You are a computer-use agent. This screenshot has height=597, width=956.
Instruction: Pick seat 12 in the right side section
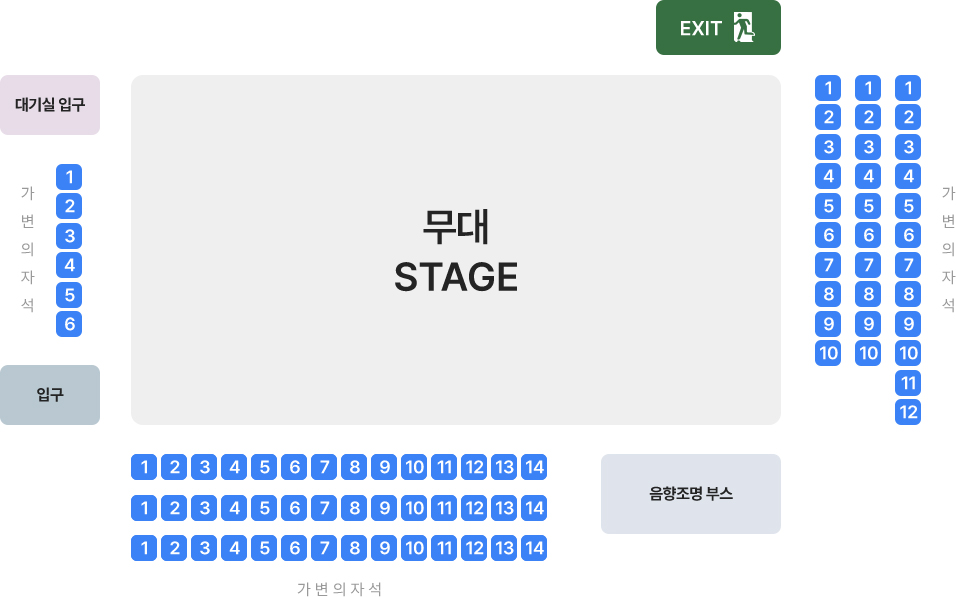(x=908, y=412)
